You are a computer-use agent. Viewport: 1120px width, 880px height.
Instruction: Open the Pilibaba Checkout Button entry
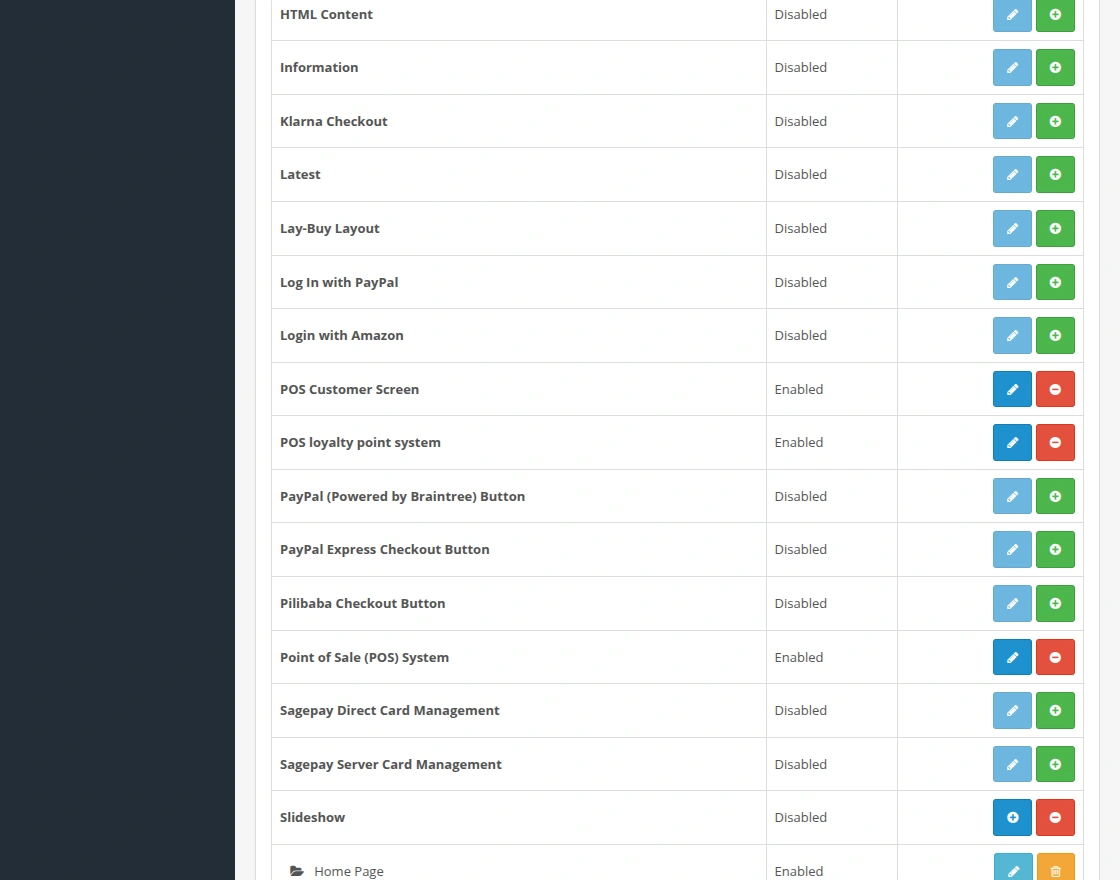362,603
